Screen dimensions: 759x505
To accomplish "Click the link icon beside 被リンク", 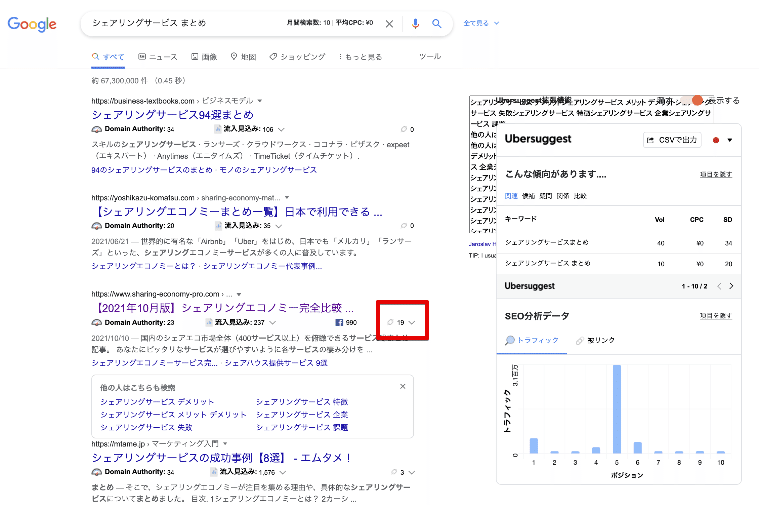I will point(579,341).
